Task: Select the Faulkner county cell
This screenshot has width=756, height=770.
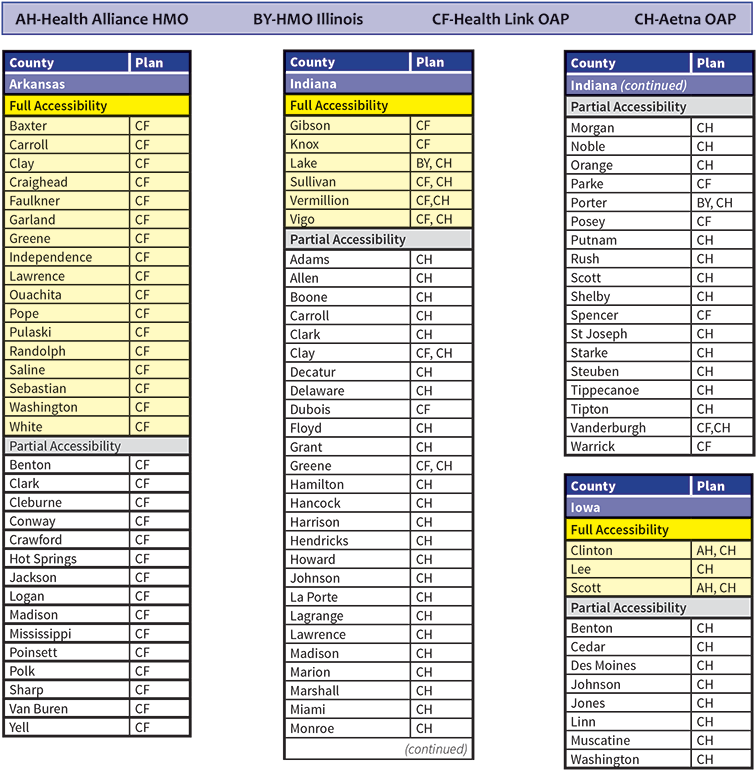Action: pos(67,201)
